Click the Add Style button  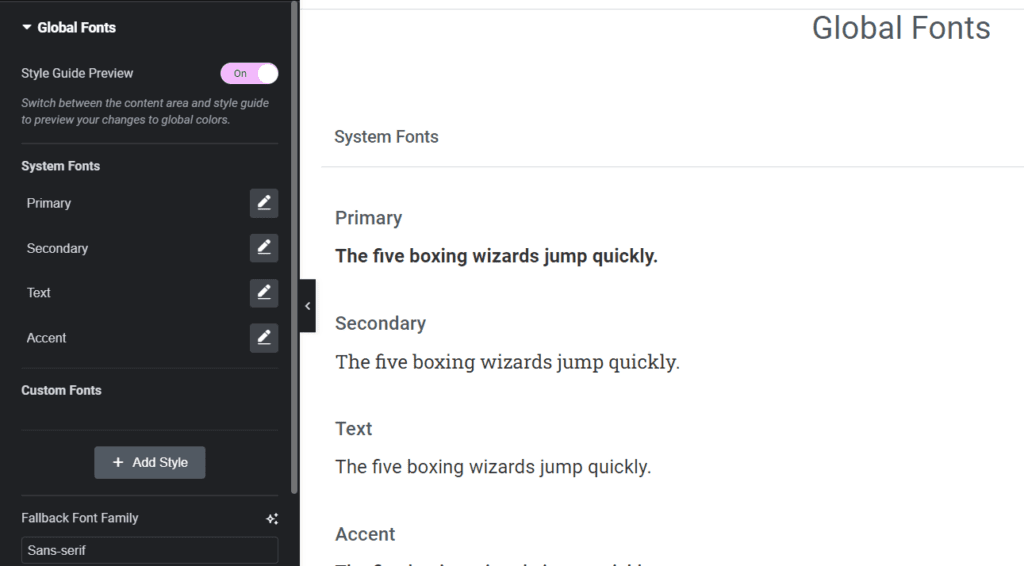150,462
